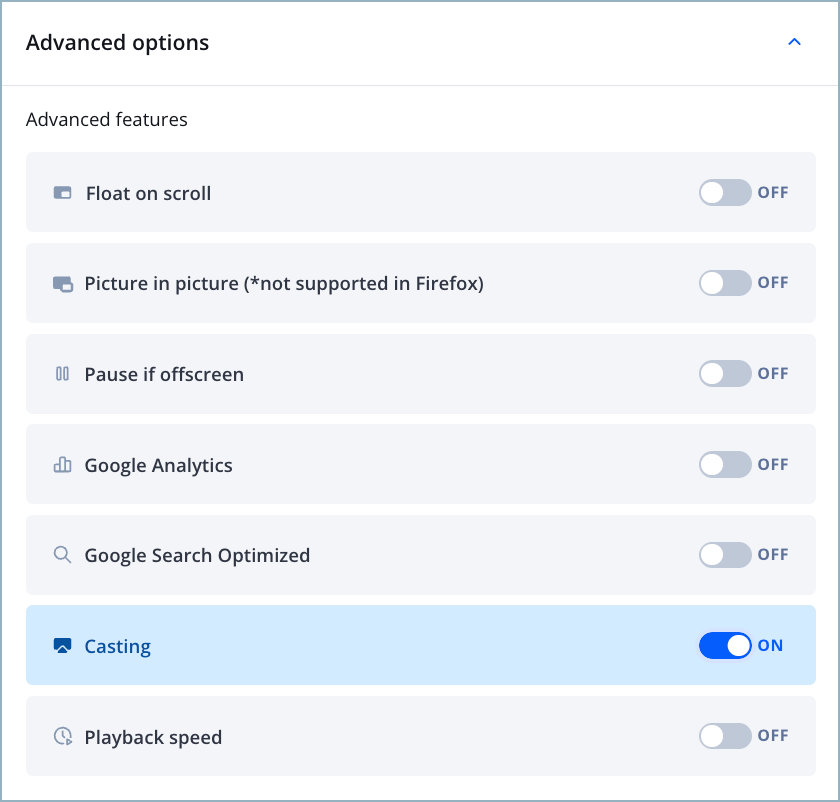Image resolution: width=840 pixels, height=802 pixels.
Task: Click the Pause if offscreen icon
Action: tap(62, 374)
